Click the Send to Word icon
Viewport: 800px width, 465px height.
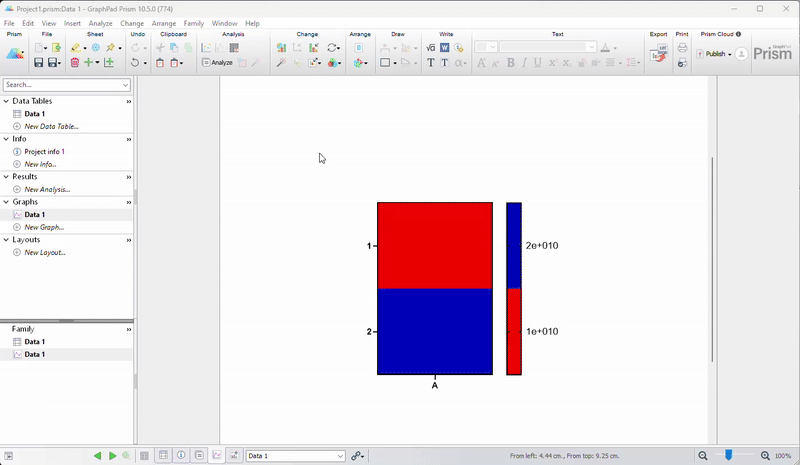tap(445, 47)
